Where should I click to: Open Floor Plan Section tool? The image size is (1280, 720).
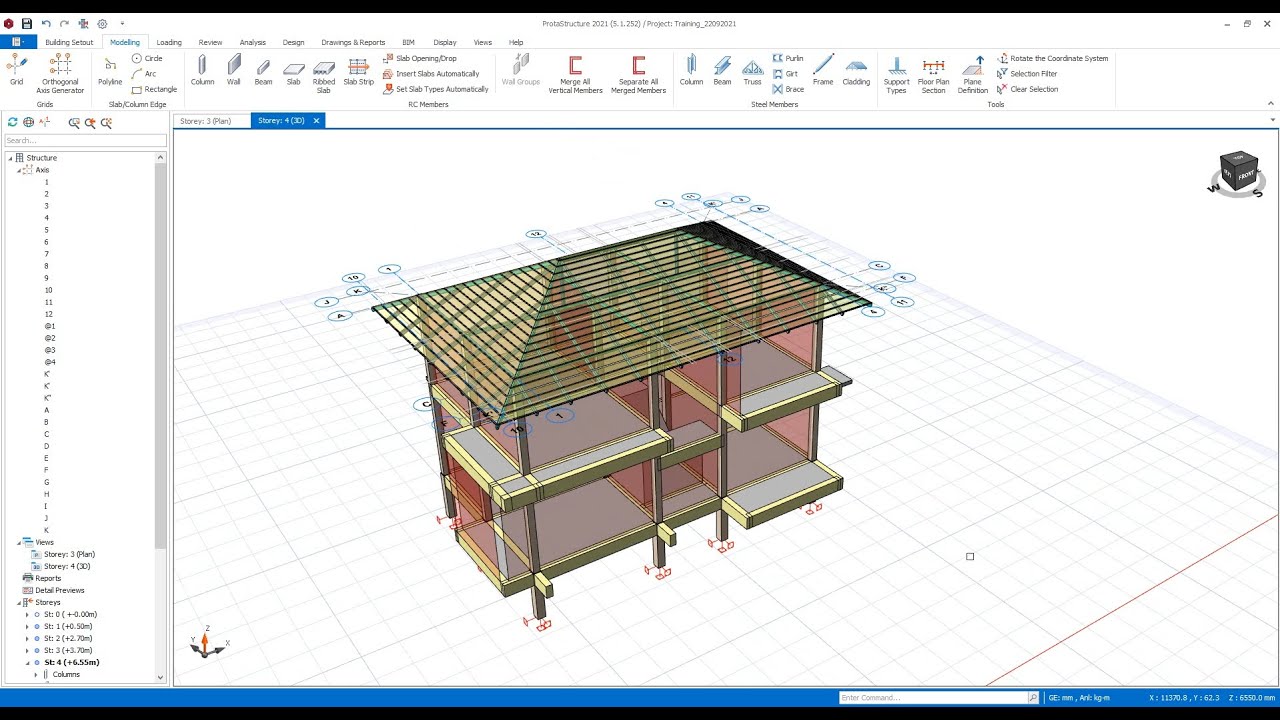tap(933, 74)
